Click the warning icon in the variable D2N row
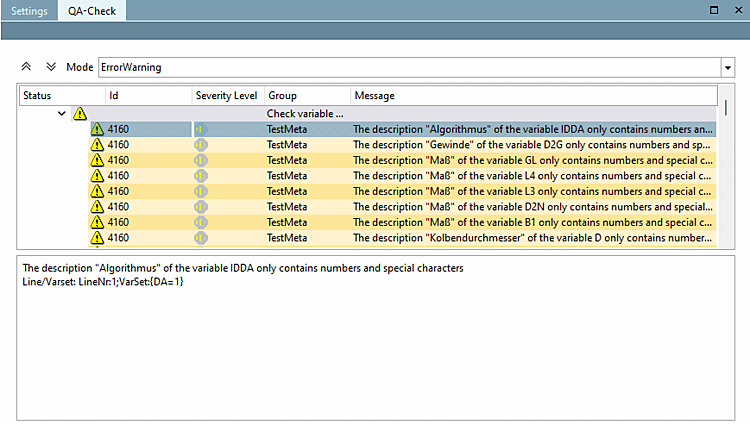 pos(97,207)
